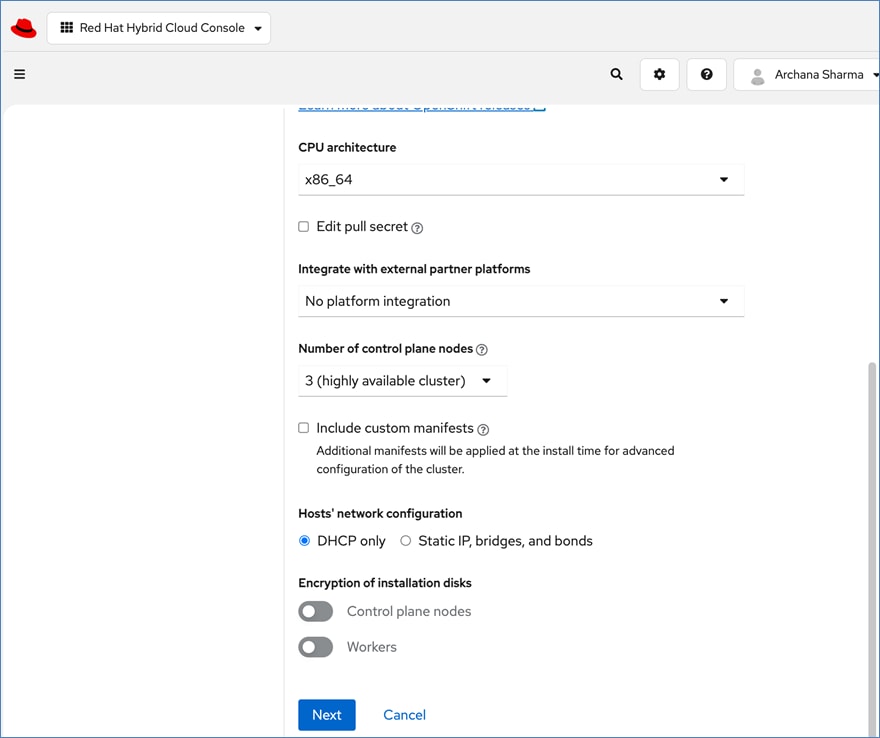The height and width of the screenshot is (738, 880).
Task: Click the user avatar icon
Action: click(x=758, y=76)
